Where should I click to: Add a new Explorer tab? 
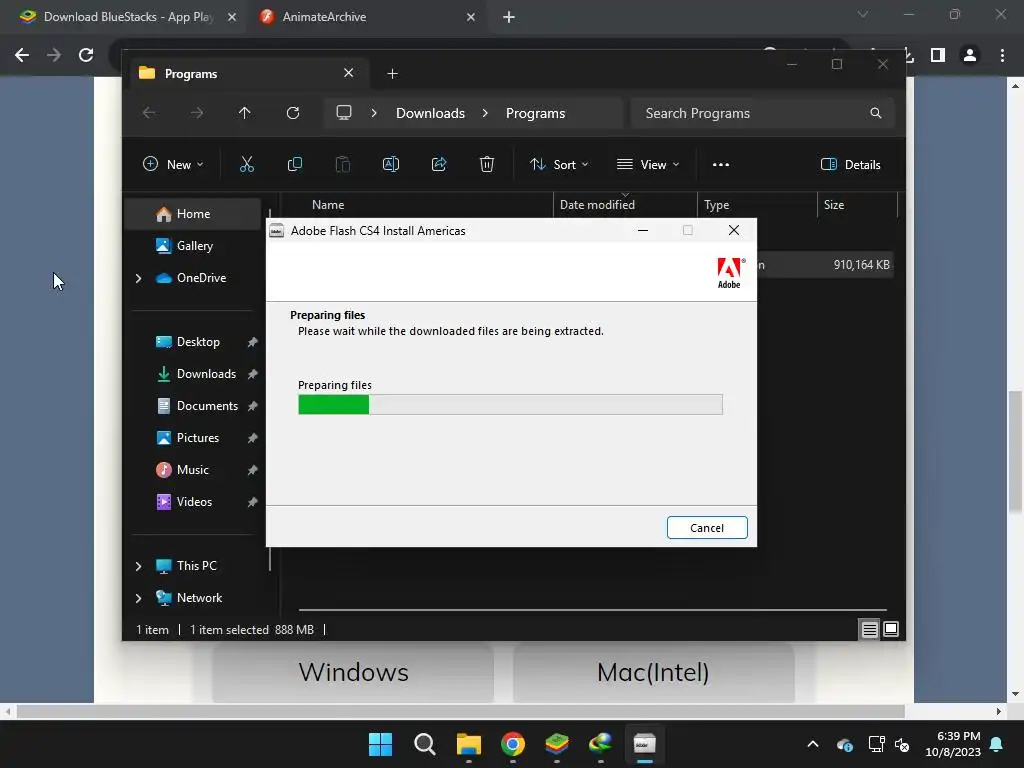coord(392,74)
